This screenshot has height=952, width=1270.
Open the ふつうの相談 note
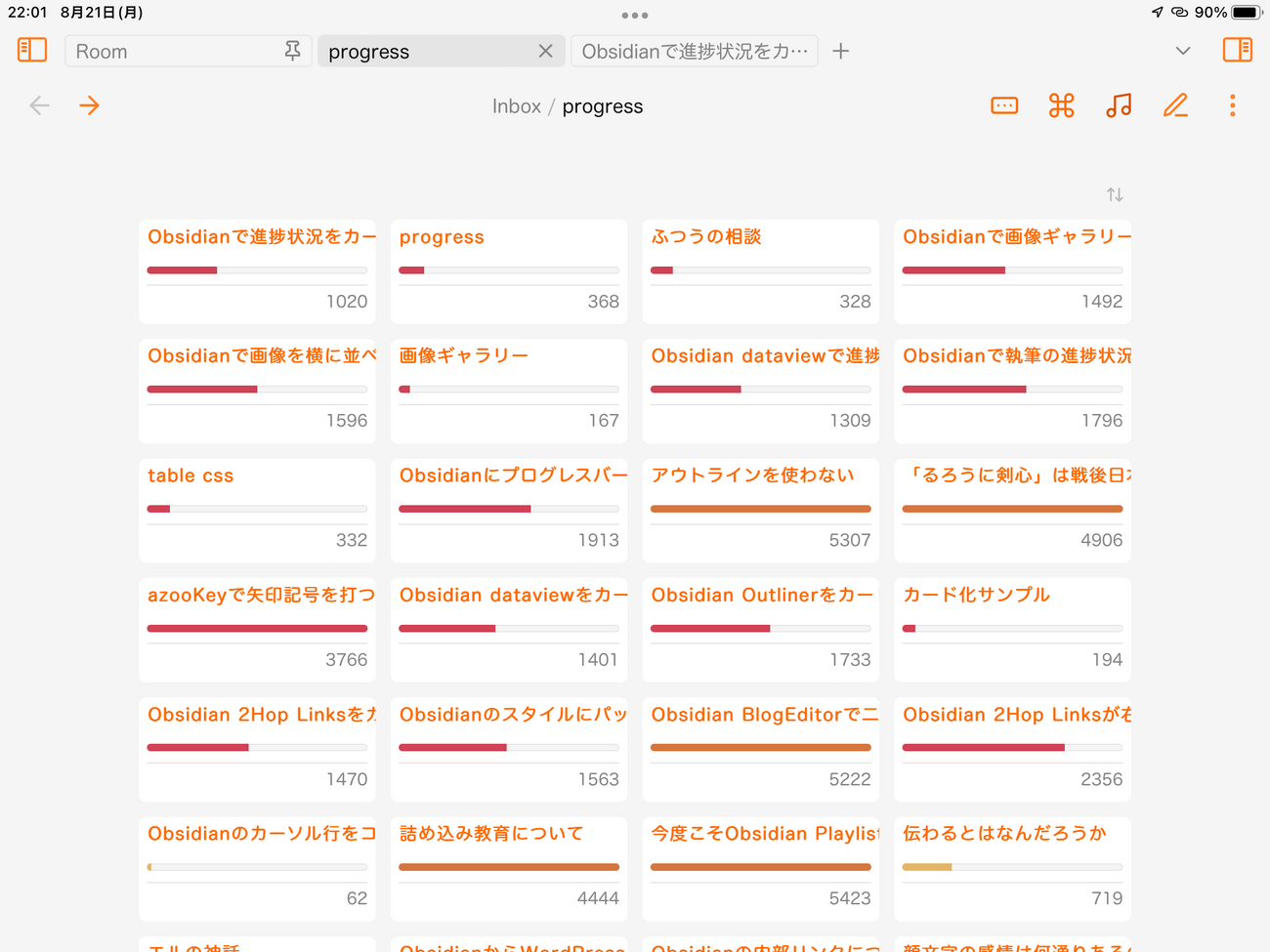click(706, 236)
